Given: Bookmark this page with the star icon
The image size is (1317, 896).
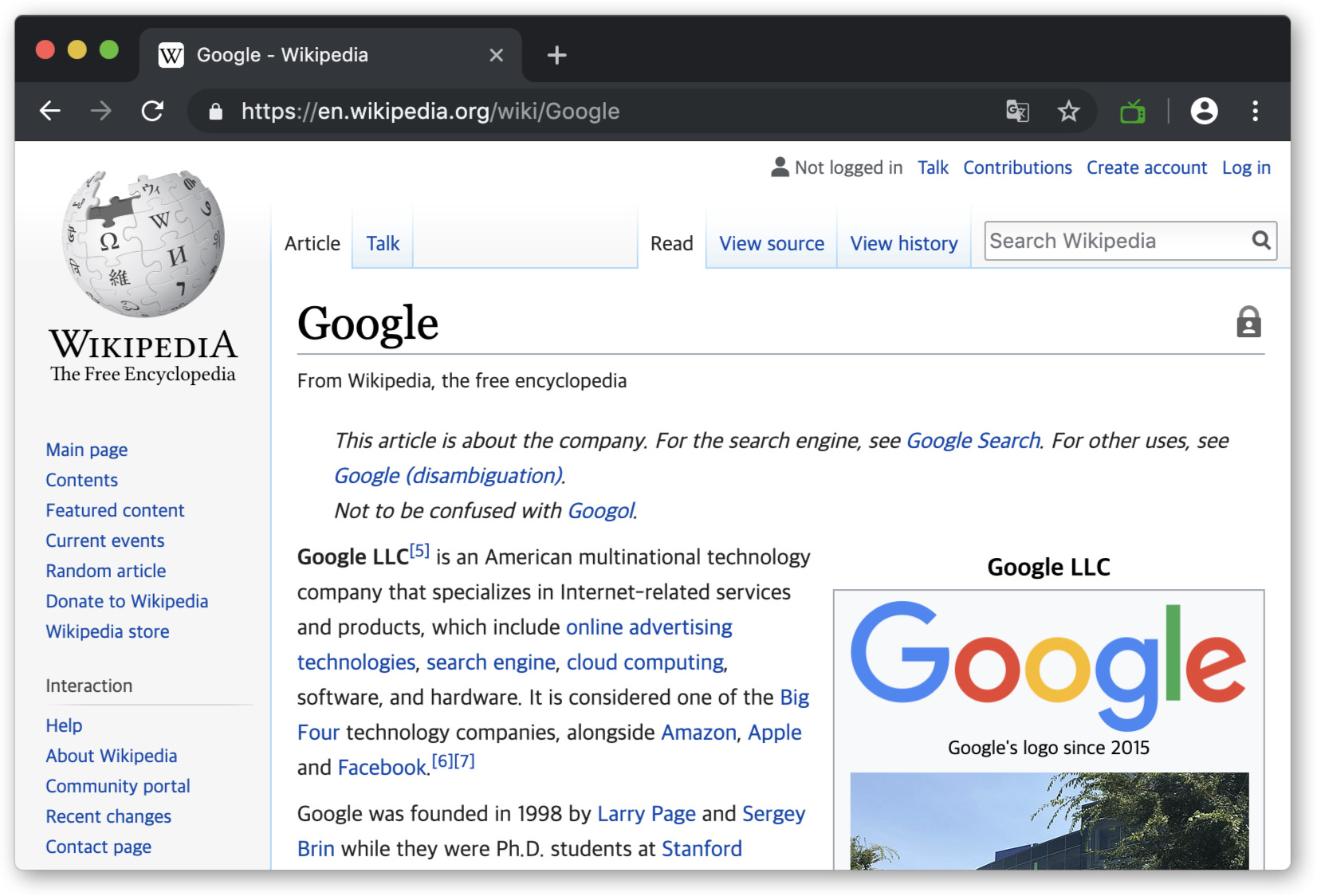Looking at the screenshot, I should click(x=1068, y=111).
